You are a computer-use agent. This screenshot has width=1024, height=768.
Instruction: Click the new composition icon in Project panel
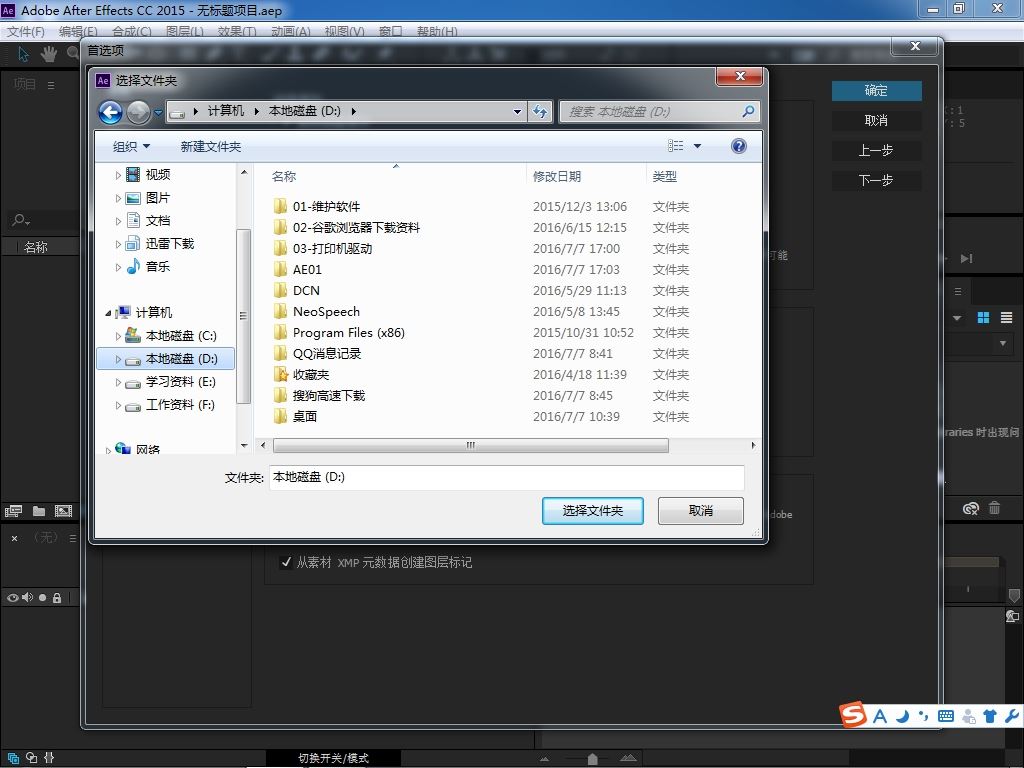tap(63, 511)
